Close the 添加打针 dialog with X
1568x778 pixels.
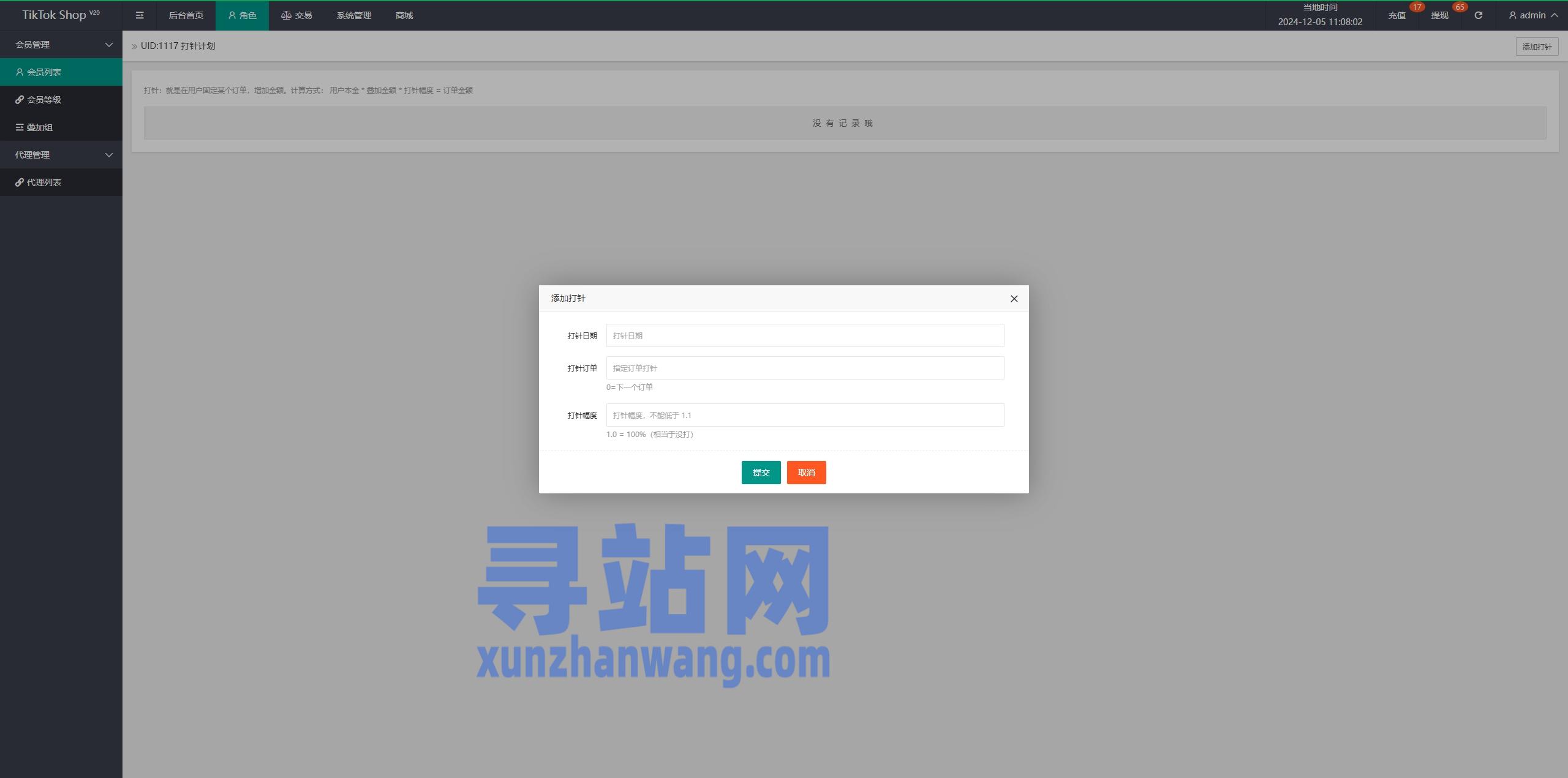[1014, 299]
